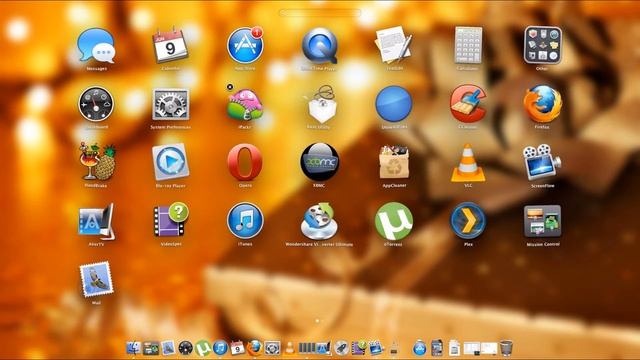The width and height of the screenshot is (640, 360).
Task: Open the Trash in the Dock
Action: pyautogui.click(x=506, y=348)
